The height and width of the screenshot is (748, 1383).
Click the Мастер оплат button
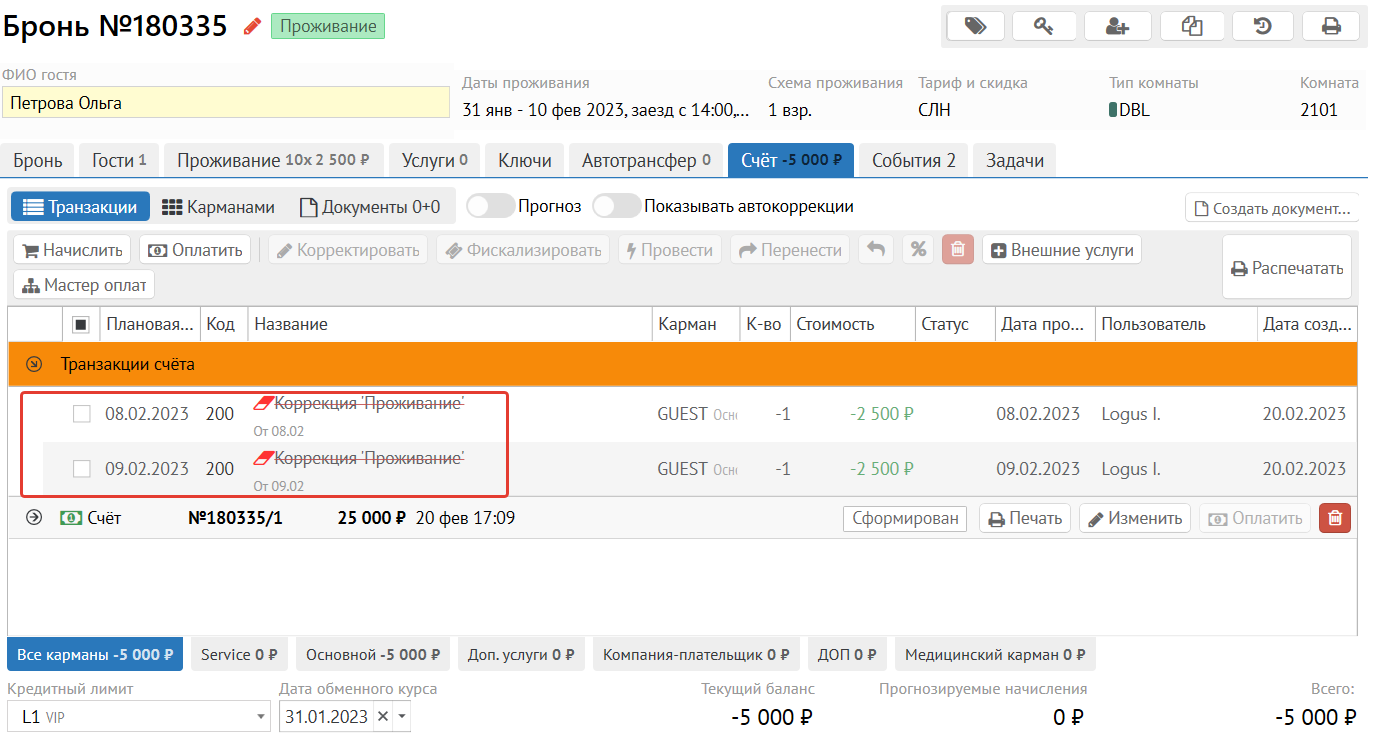(84, 285)
